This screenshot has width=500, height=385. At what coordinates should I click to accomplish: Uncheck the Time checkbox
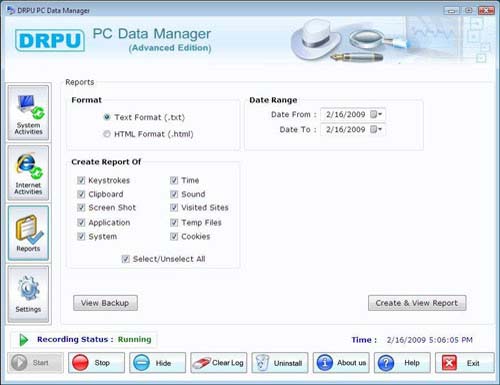174,180
